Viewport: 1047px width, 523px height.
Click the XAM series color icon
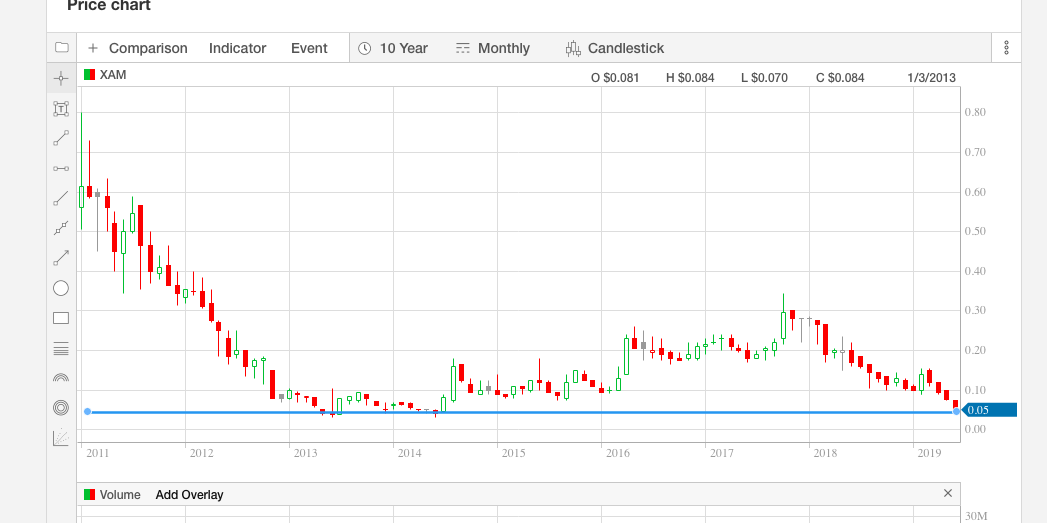[89, 75]
